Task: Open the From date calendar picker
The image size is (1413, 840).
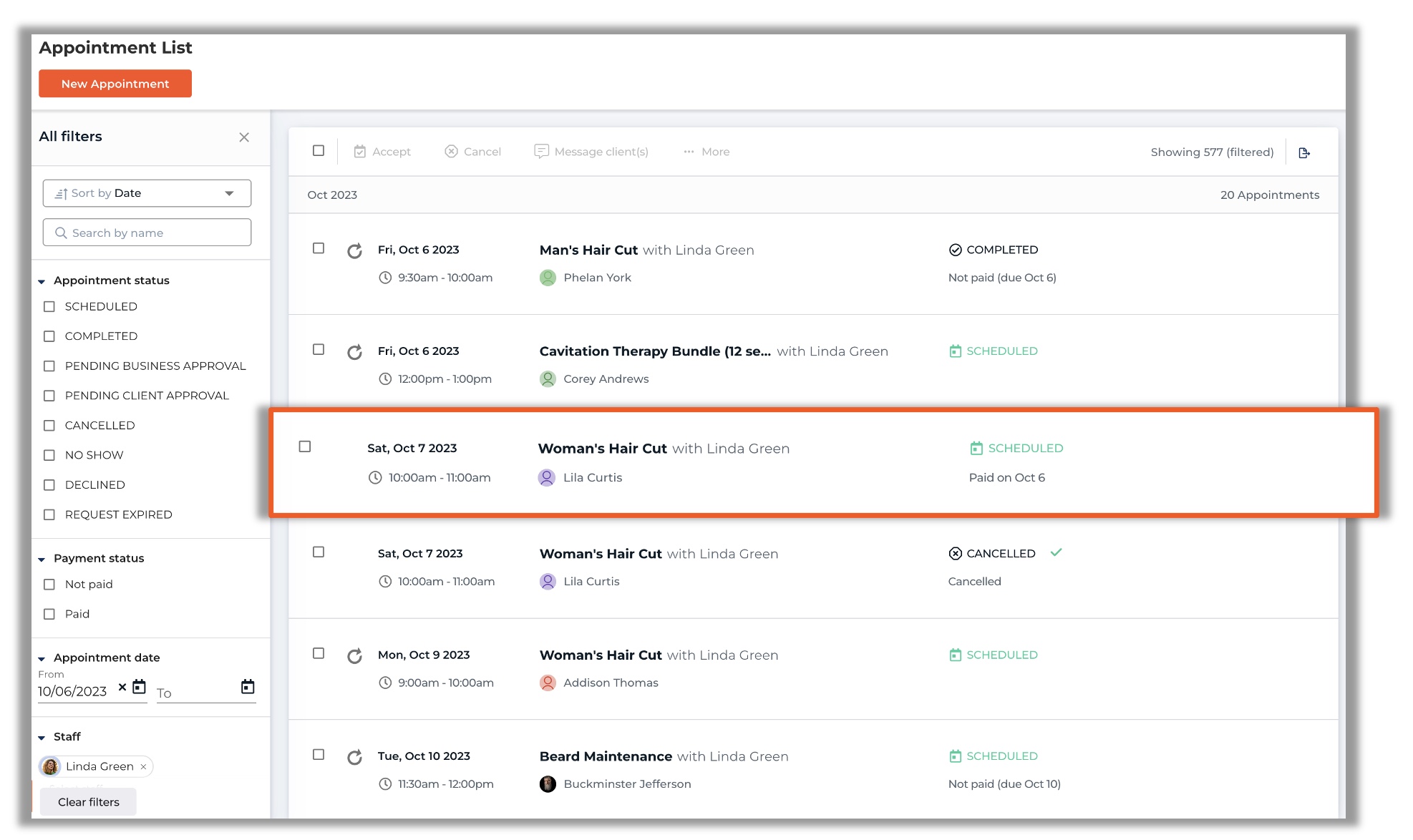Action: pos(140,687)
